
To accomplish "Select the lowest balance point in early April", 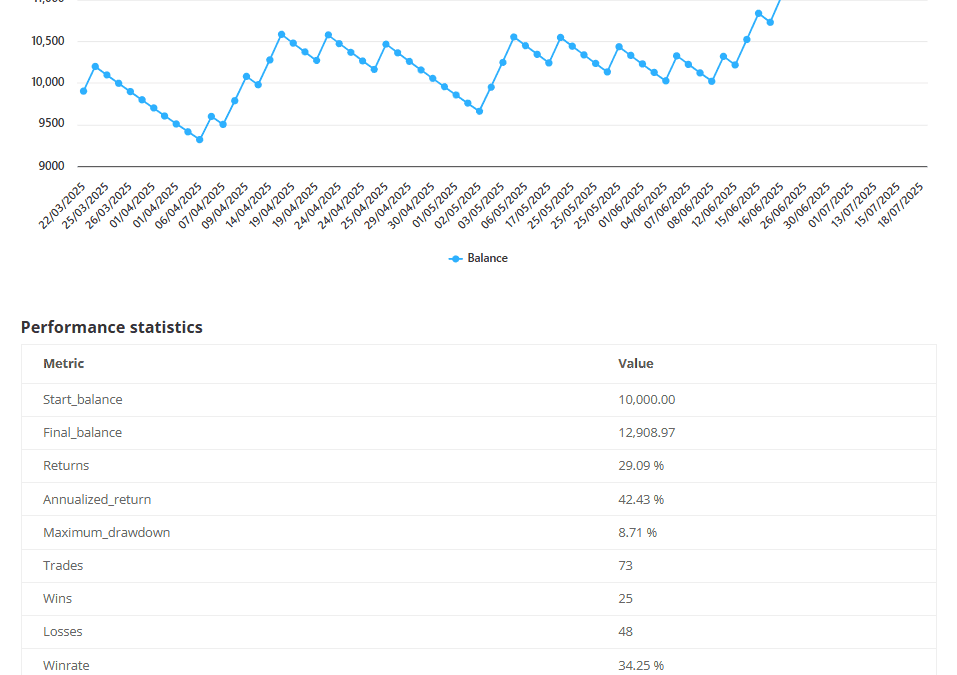I will point(199,140).
